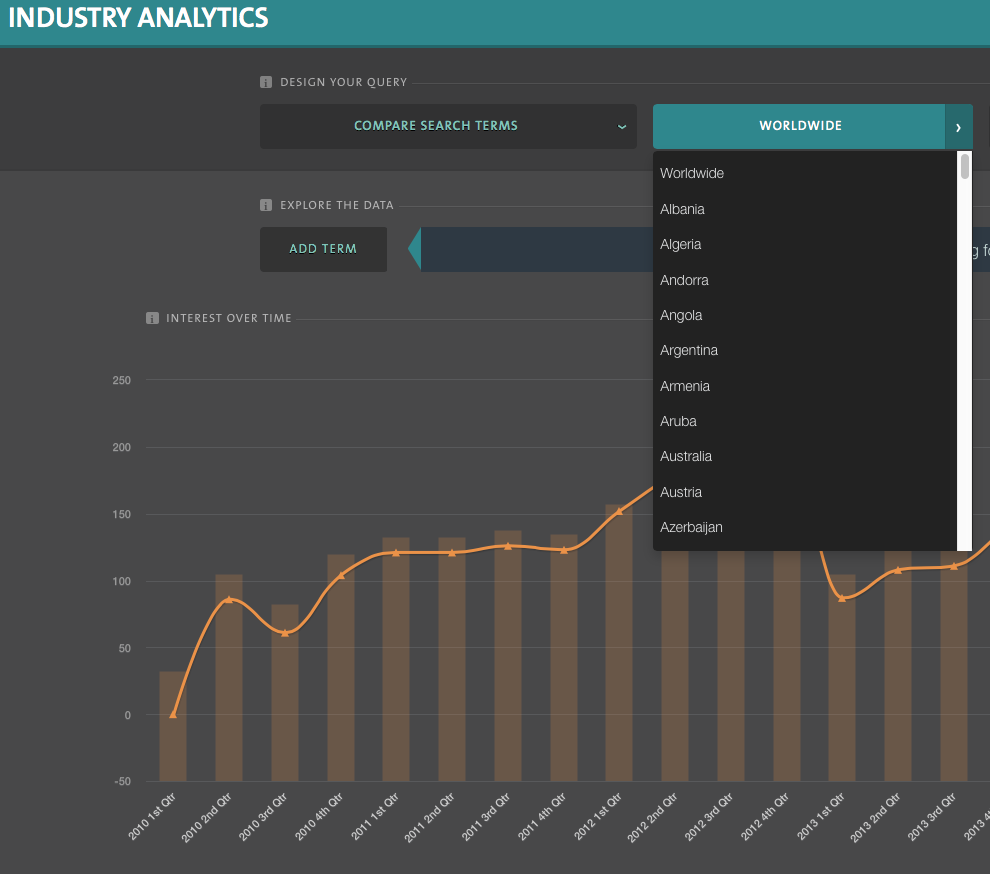Select Albania from the country list
This screenshot has width=990, height=874.
tap(682, 209)
